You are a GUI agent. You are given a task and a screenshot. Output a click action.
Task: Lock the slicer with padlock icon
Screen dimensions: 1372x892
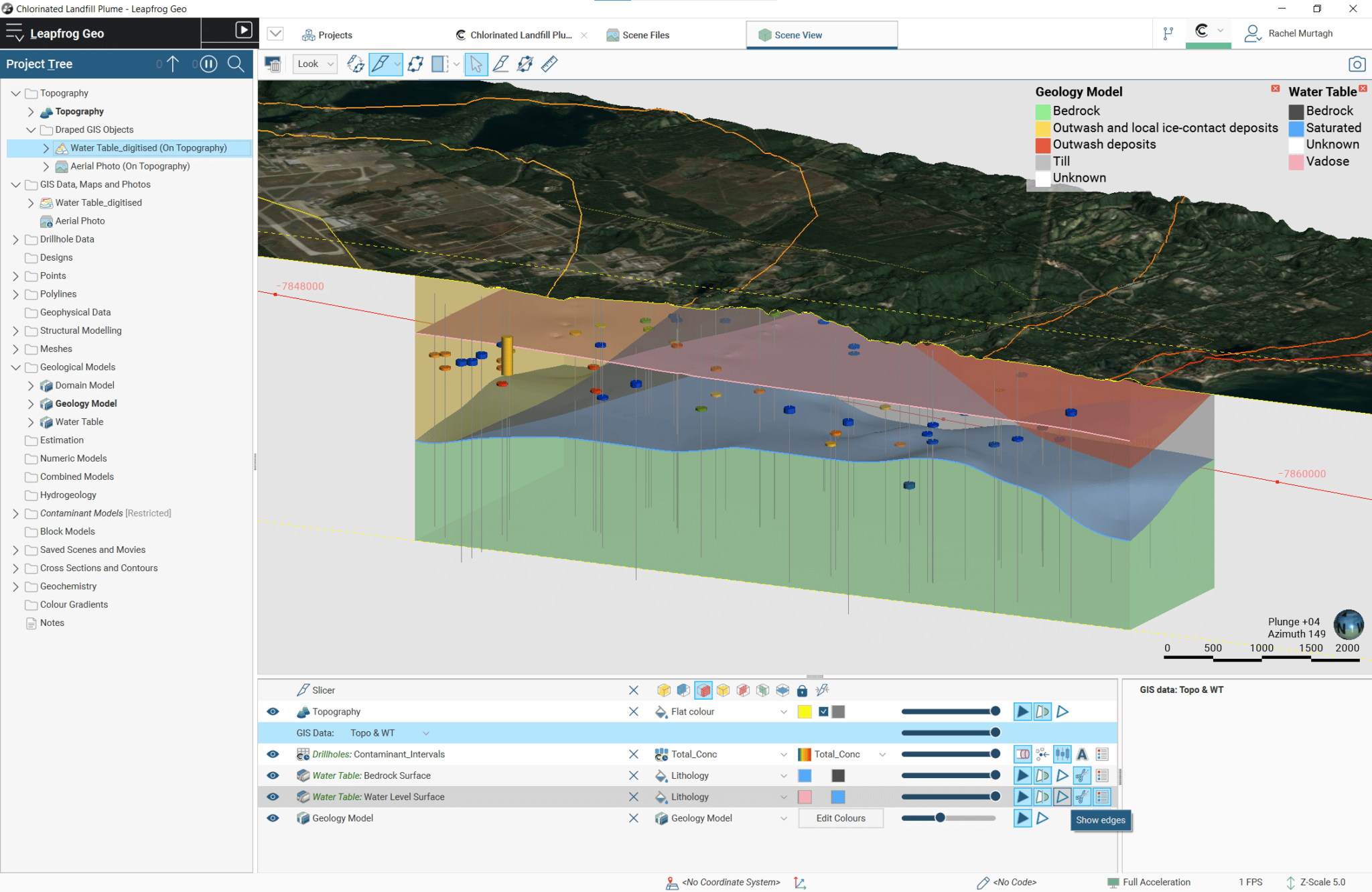coord(802,690)
